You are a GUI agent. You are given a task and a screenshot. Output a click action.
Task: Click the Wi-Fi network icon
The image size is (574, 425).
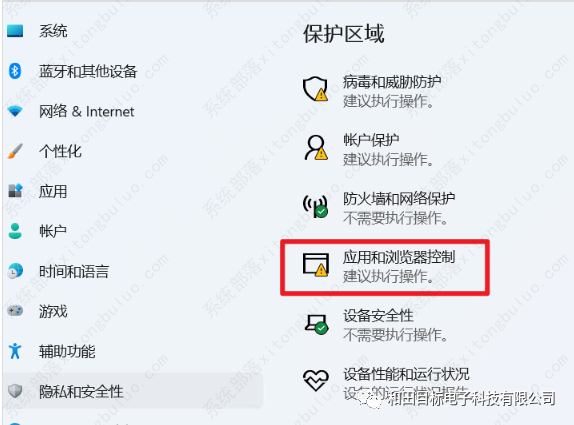click(x=15, y=111)
